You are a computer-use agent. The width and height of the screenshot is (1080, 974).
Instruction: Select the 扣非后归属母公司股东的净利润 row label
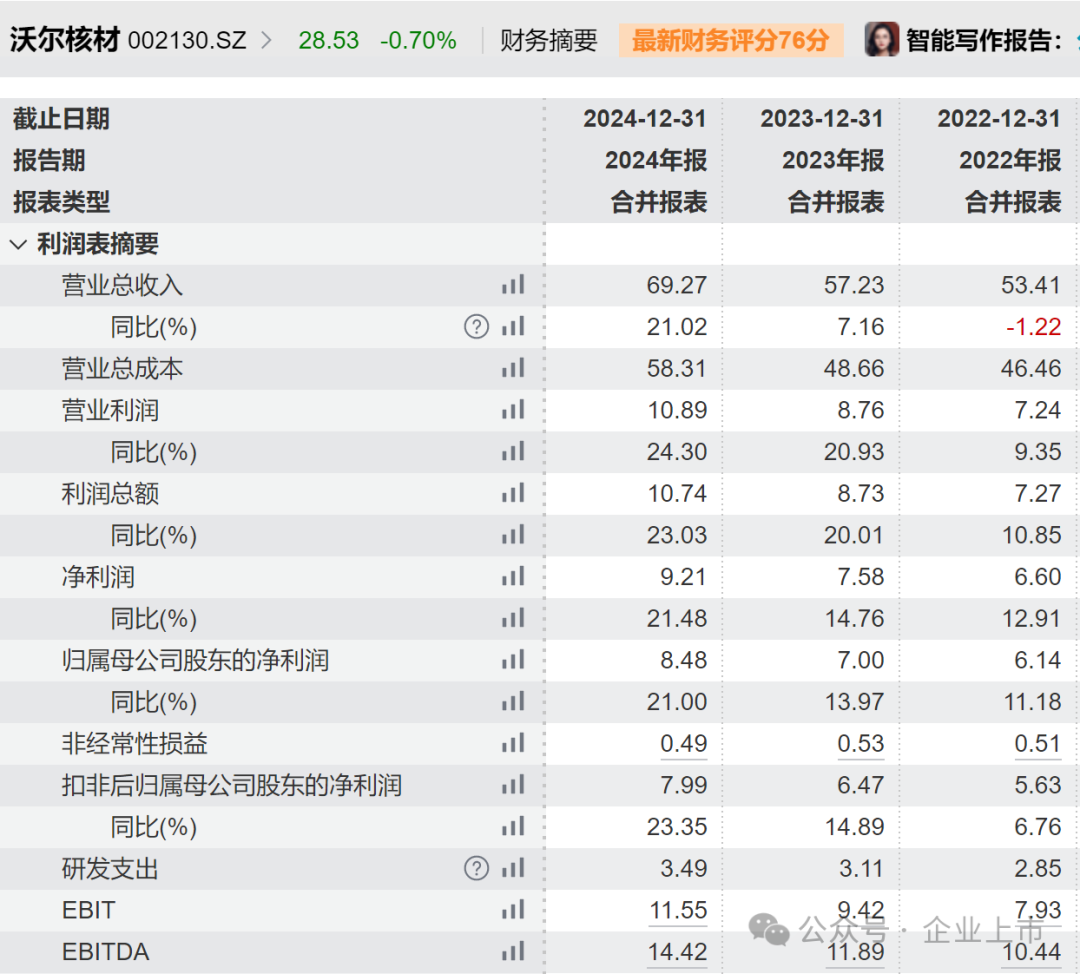pyautogui.click(x=231, y=785)
